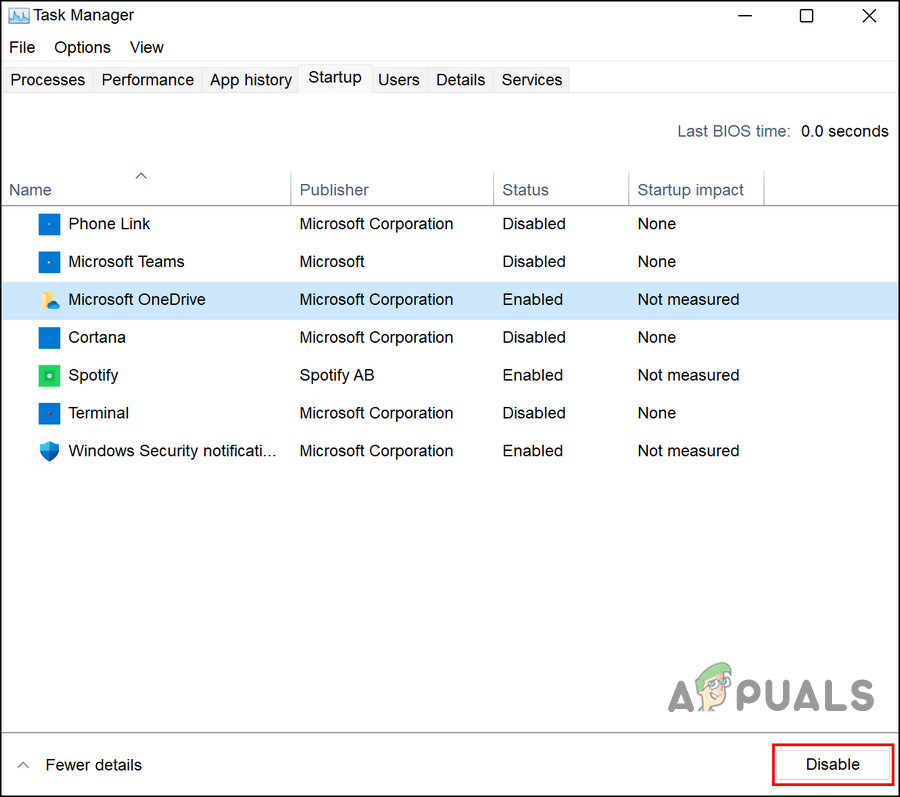Expand the Fewer details chevron
This screenshot has height=797, width=900.
[x=23, y=764]
